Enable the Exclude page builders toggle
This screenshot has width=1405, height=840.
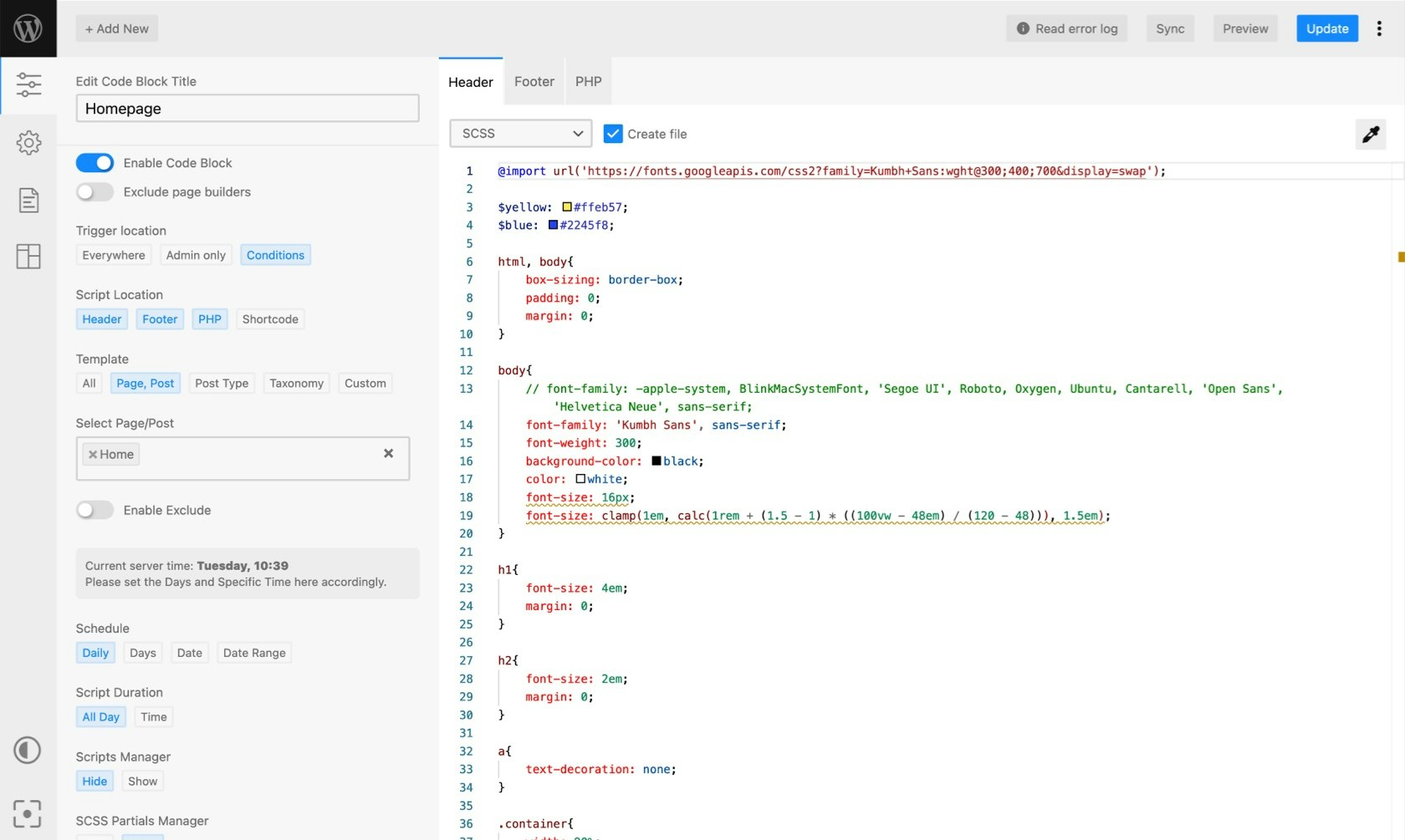(95, 191)
